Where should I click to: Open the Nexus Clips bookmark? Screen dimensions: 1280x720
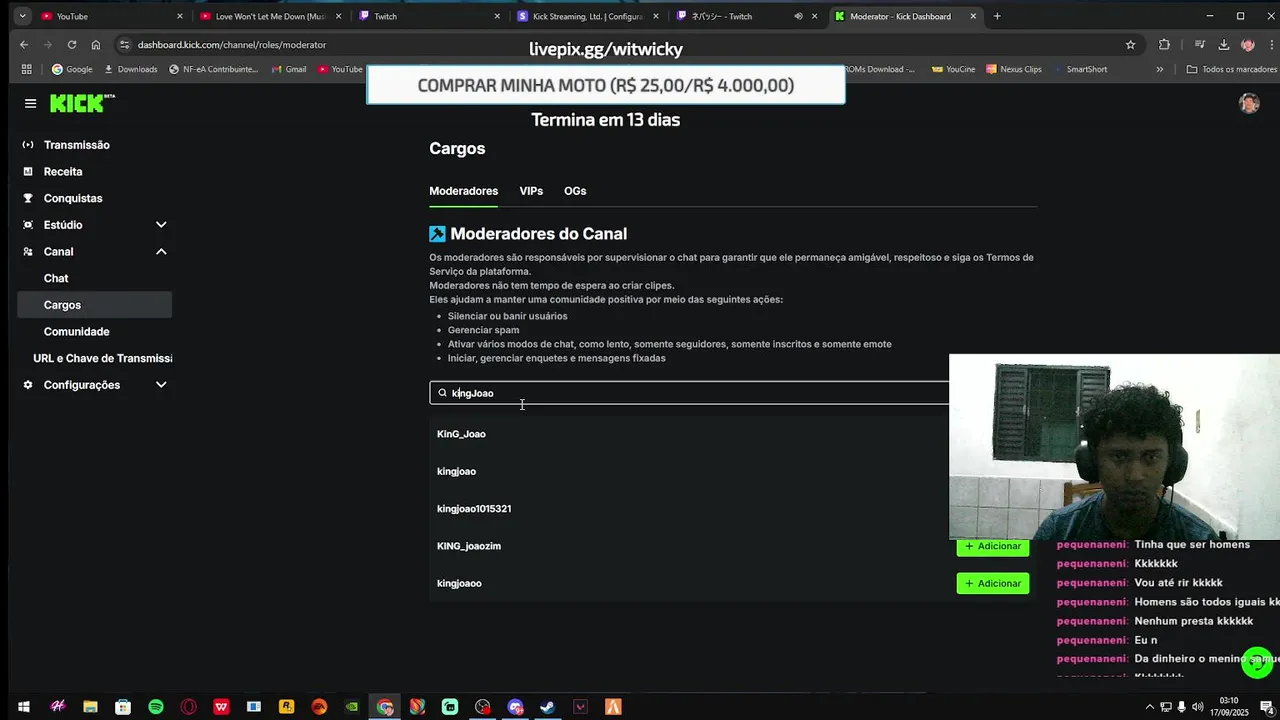pyautogui.click(x=1014, y=69)
